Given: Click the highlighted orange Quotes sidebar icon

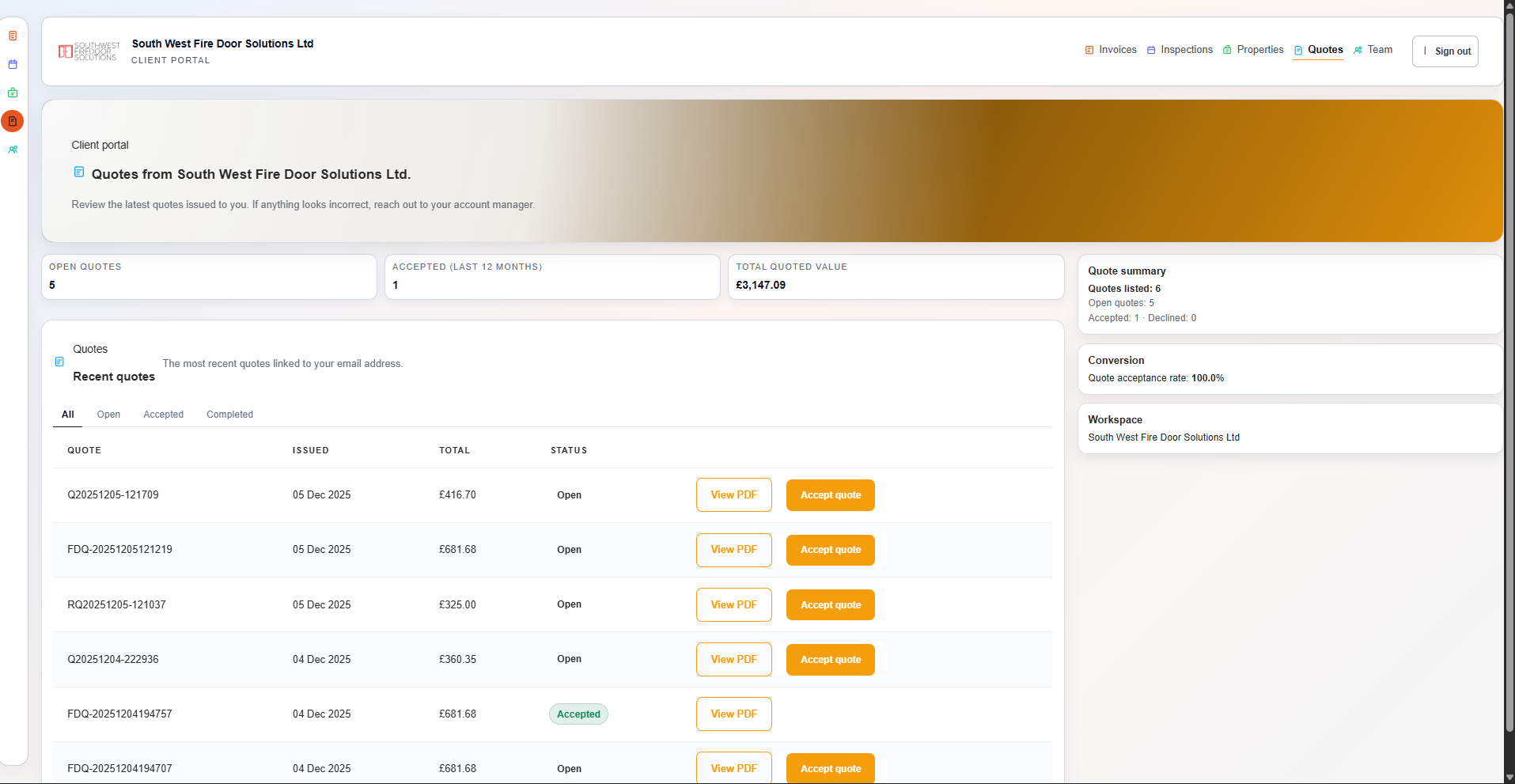Looking at the screenshot, I should click(13, 121).
